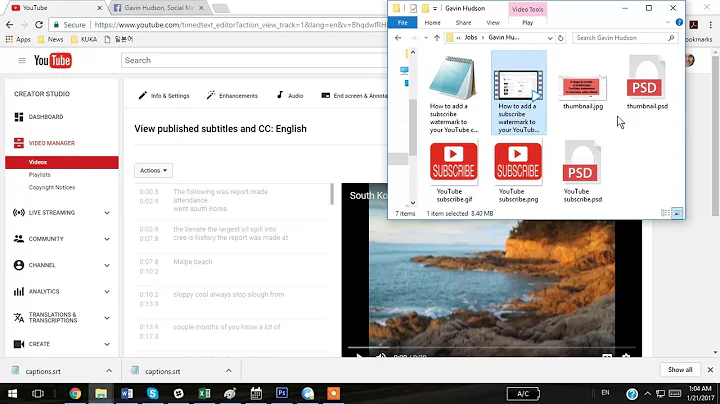This screenshot has height=404, width=720.
Task: Open File menu in File Explorer
Action: click(x=403, y=22)
